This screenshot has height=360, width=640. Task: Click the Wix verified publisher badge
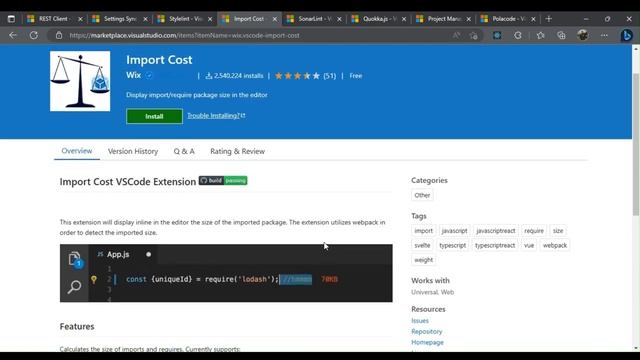[x=149, y=76]
